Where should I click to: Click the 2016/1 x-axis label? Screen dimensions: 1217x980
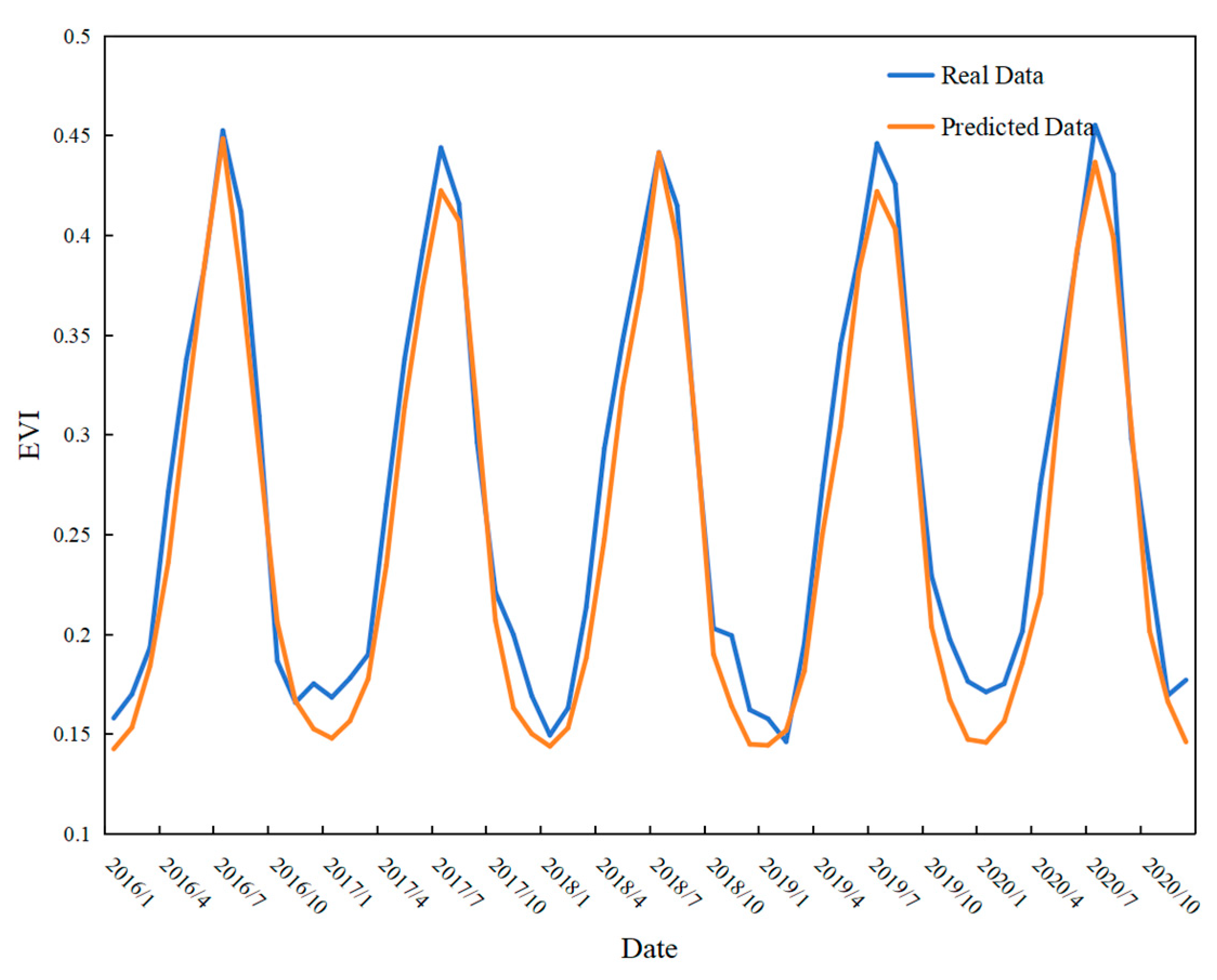point(129,884)
